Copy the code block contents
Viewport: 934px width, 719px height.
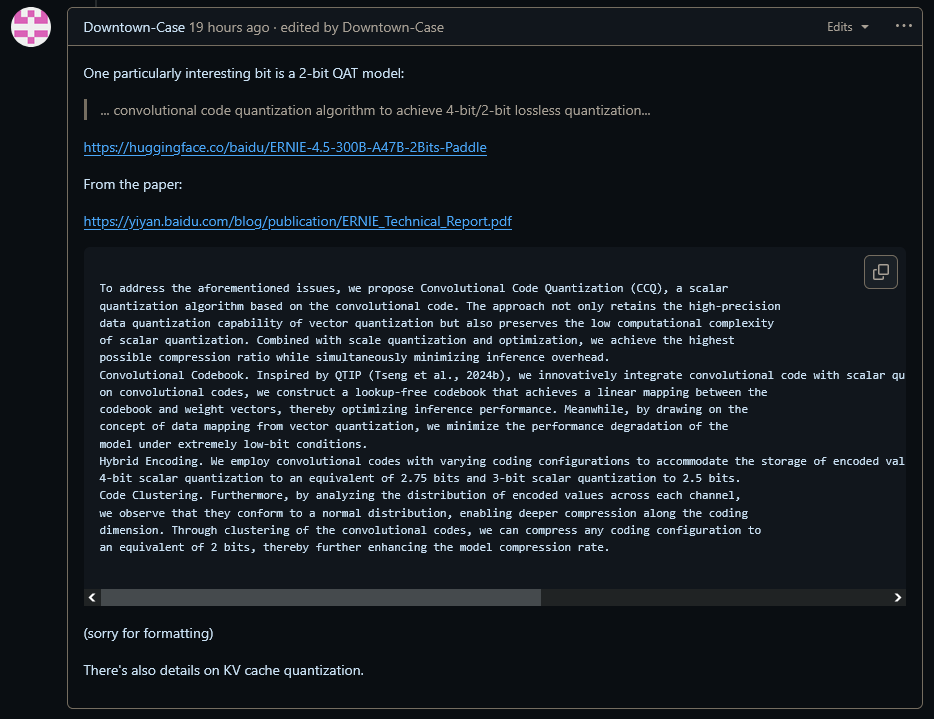click(880, 272)
